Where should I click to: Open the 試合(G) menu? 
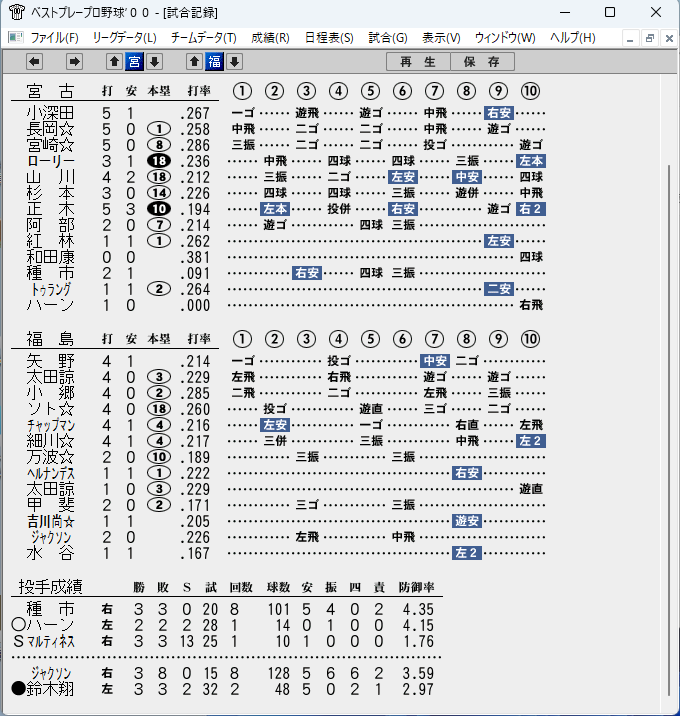coord(388,37)
